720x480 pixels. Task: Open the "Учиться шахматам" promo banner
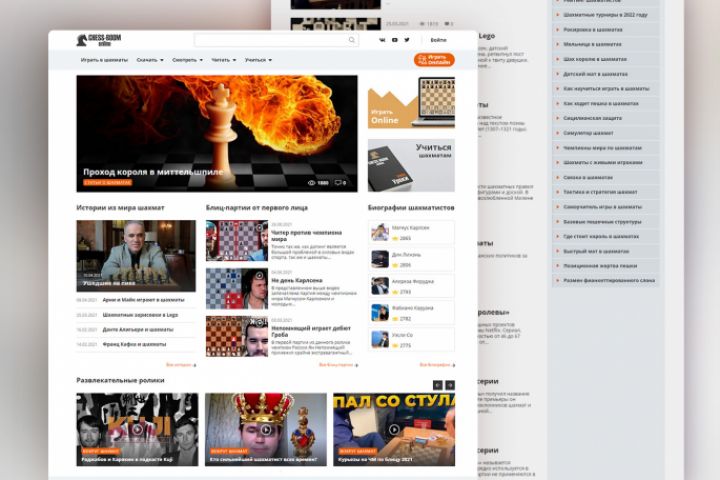click(x=411, y=165)
